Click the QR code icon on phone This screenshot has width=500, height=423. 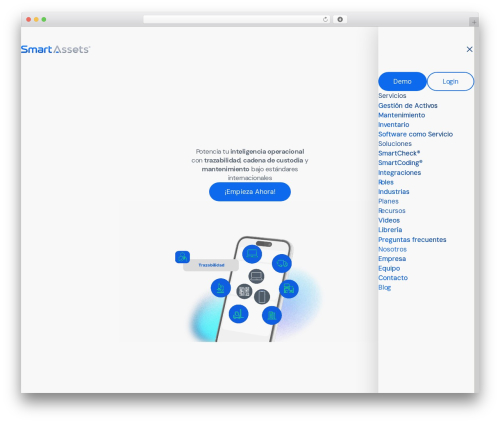[x=244, y=291]
